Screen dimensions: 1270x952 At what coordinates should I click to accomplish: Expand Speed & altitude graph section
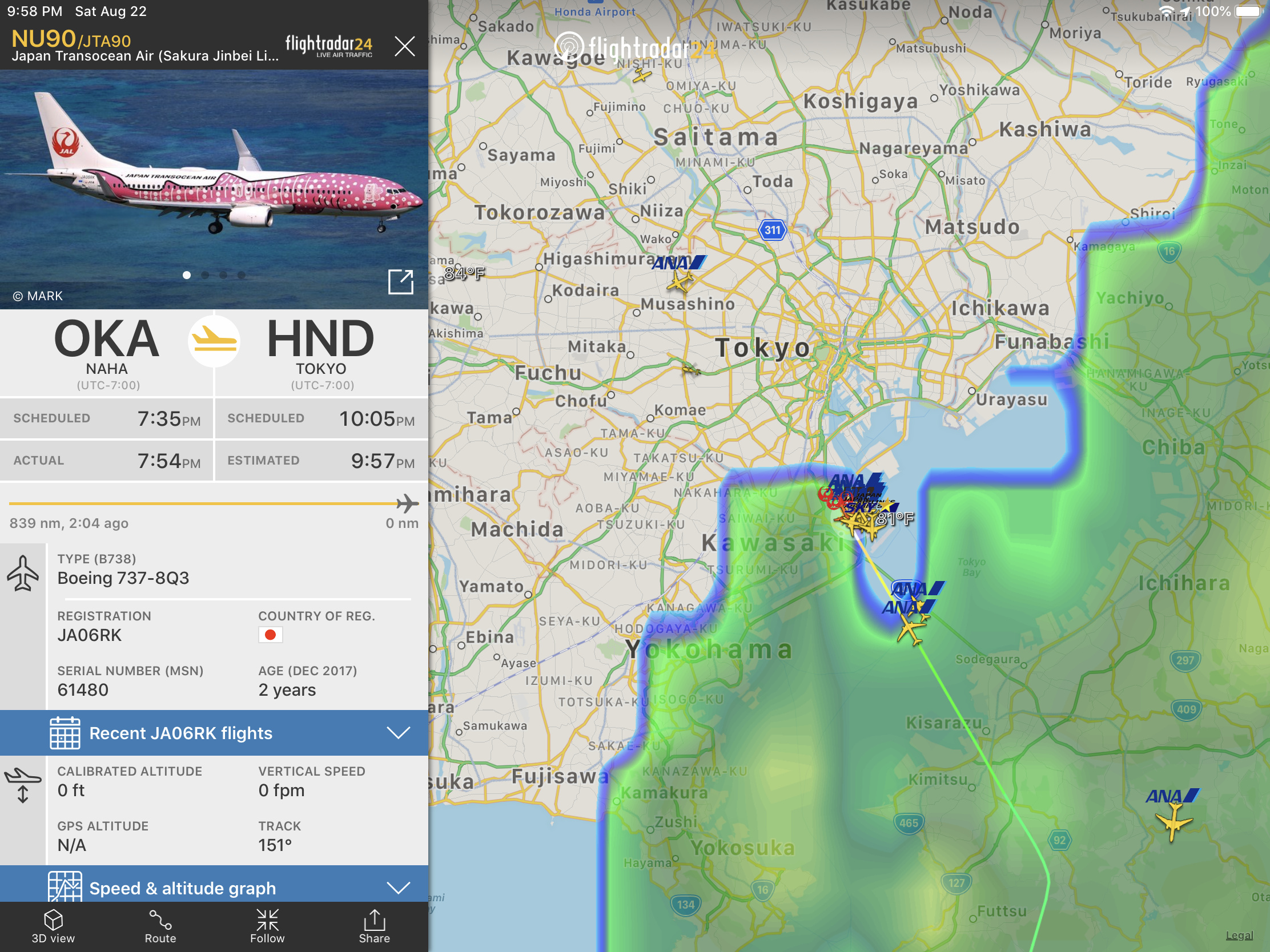tap(214, 885)
